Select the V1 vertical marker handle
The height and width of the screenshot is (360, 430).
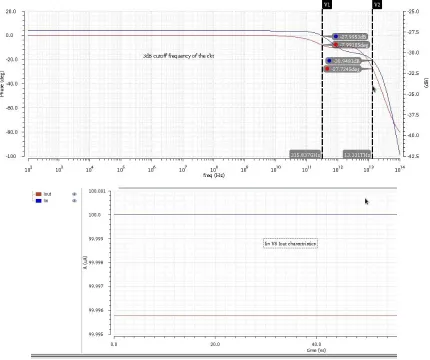click(327, 5)
